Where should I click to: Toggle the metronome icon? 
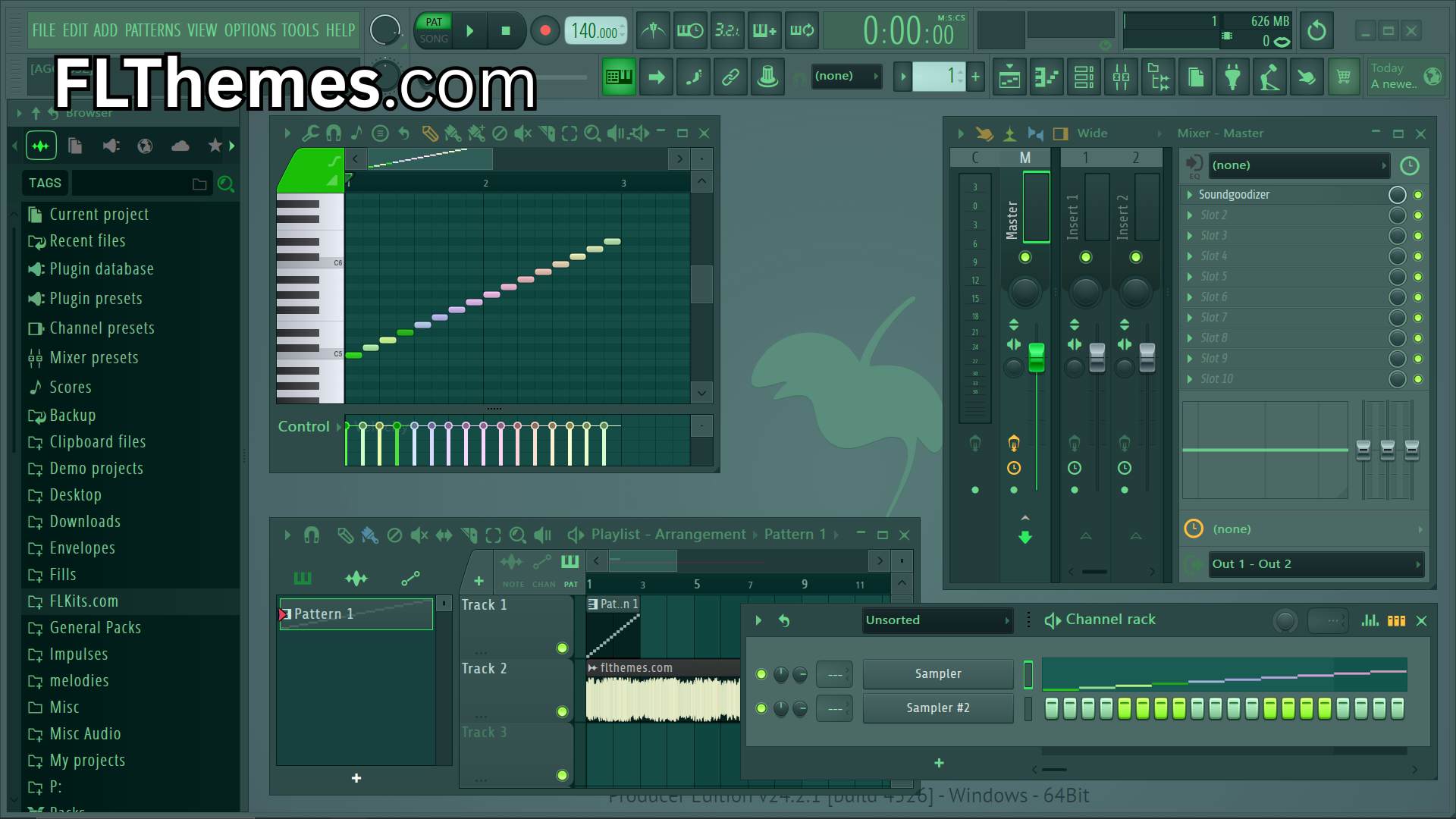click(653, 31)
